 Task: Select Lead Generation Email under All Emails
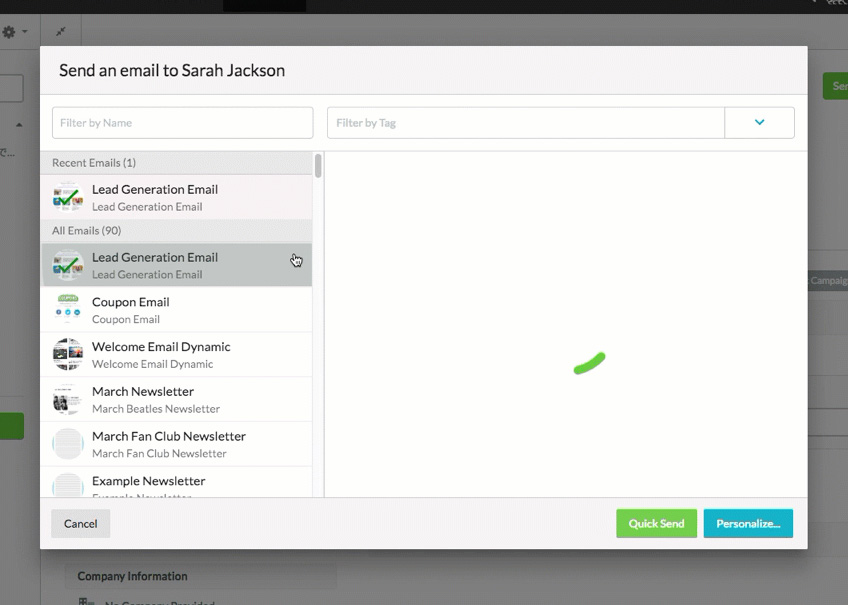176,265
